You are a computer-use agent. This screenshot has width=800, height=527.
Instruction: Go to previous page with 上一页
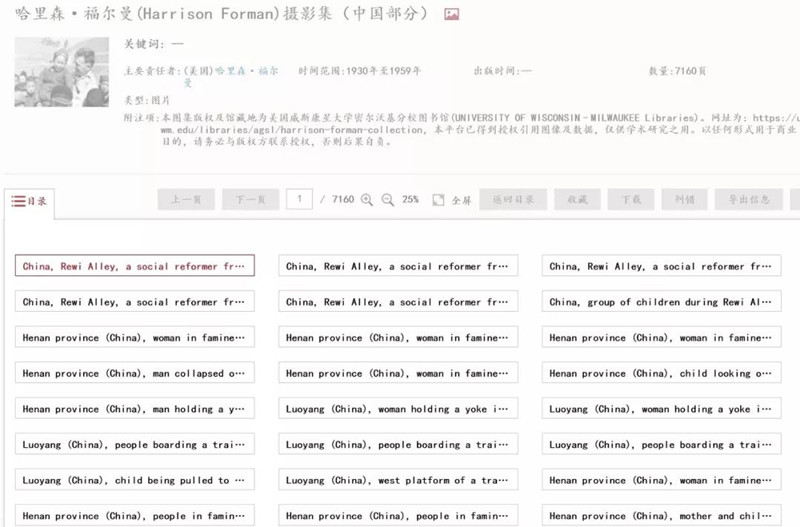click(x=186, y=200)
